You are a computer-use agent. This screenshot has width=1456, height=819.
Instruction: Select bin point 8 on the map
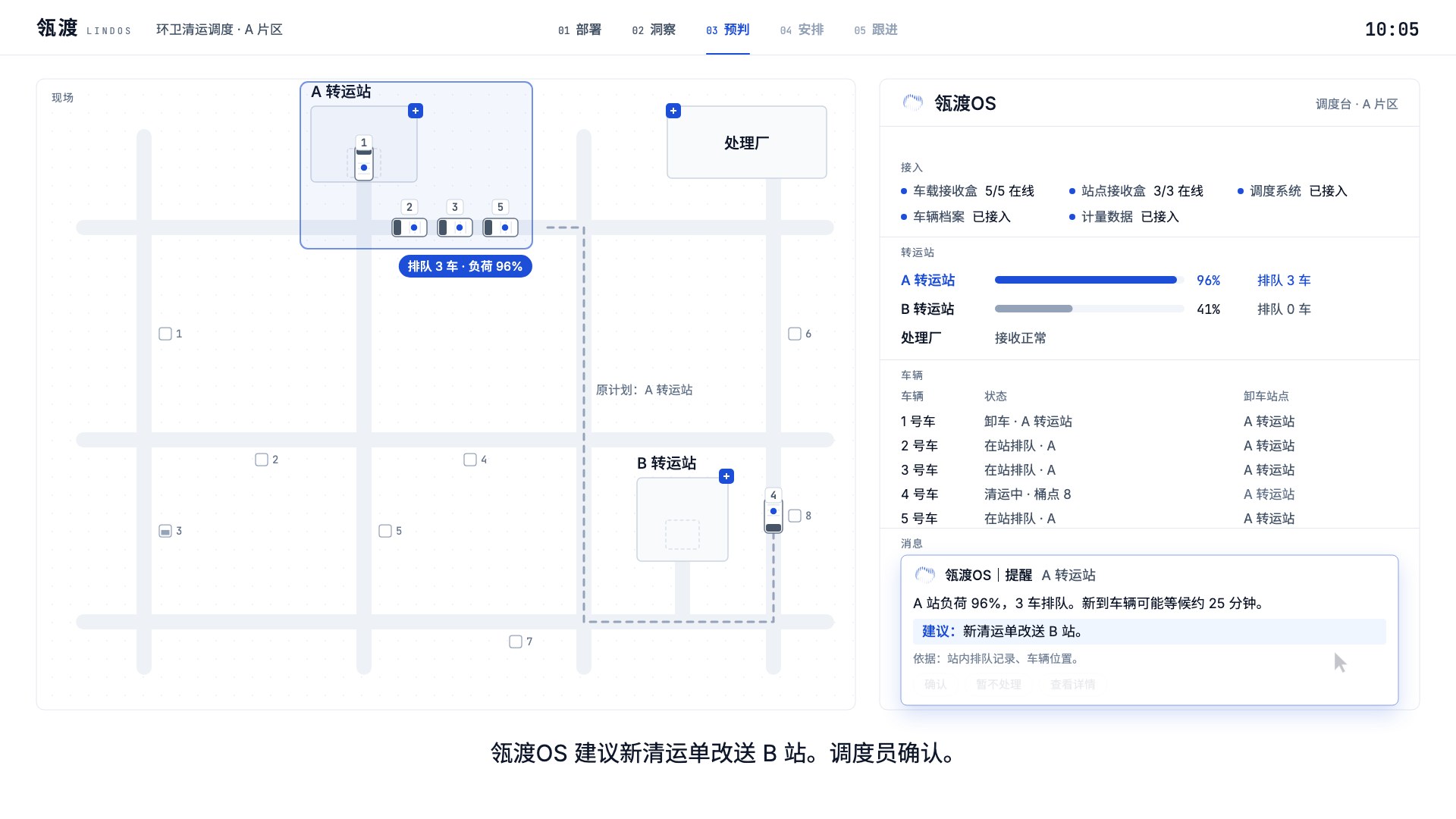tap(795, 516)
